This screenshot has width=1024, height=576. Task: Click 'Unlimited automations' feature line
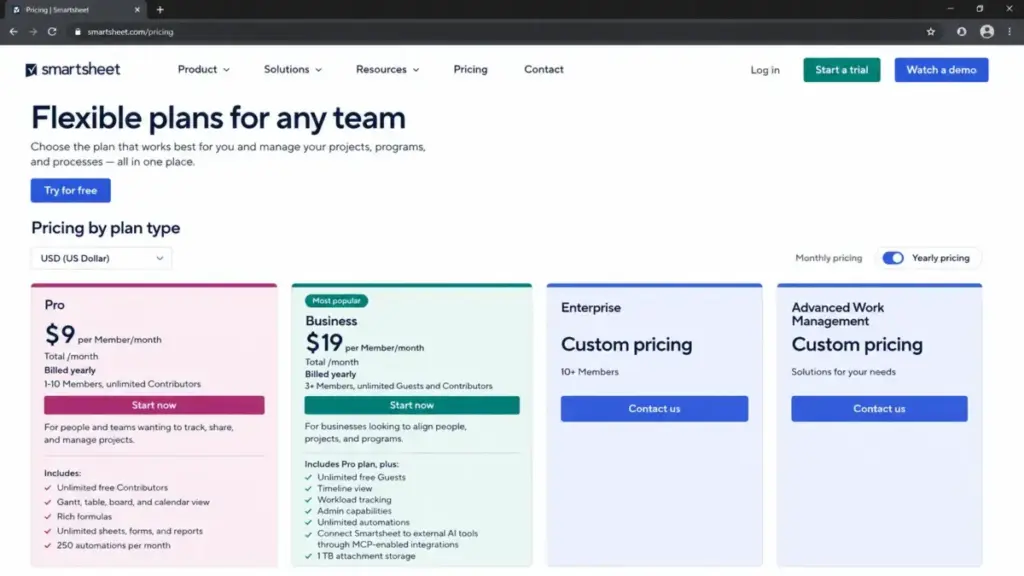tap(363, 522)
